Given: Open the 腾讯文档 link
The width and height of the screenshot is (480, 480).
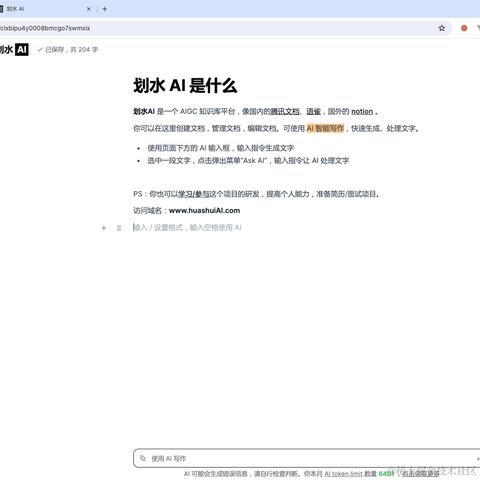Looking at the screenshot, I should [x=284, y=111].
